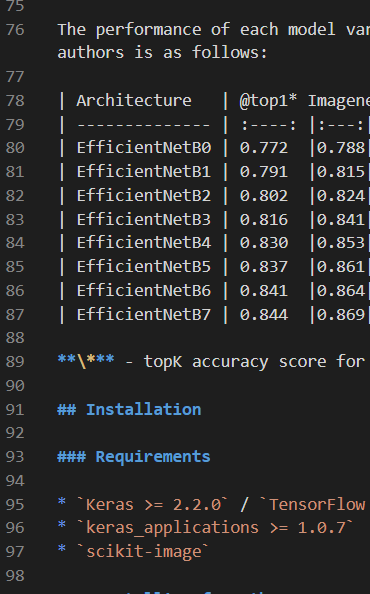370x594 pixels.
Task: Click the 'Architecture' table header text
Action: pos(134,101)
